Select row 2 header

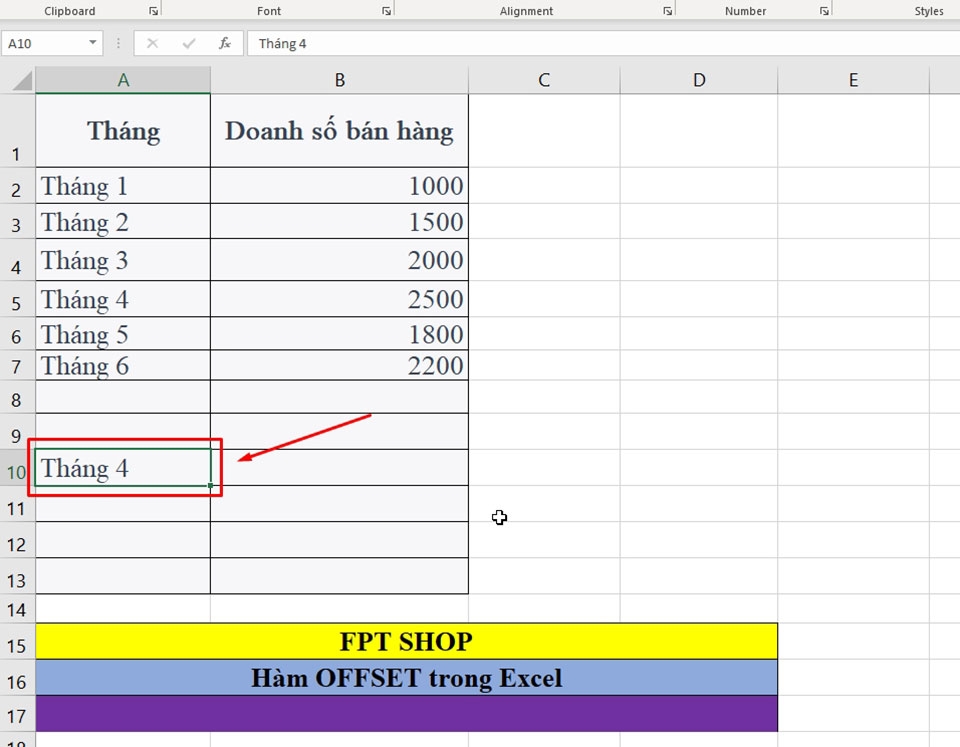17,186
